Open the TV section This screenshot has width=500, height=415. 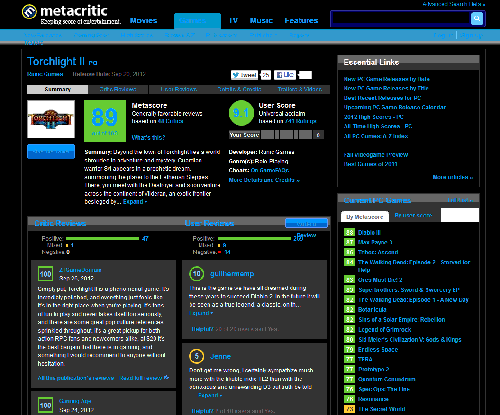233,21
